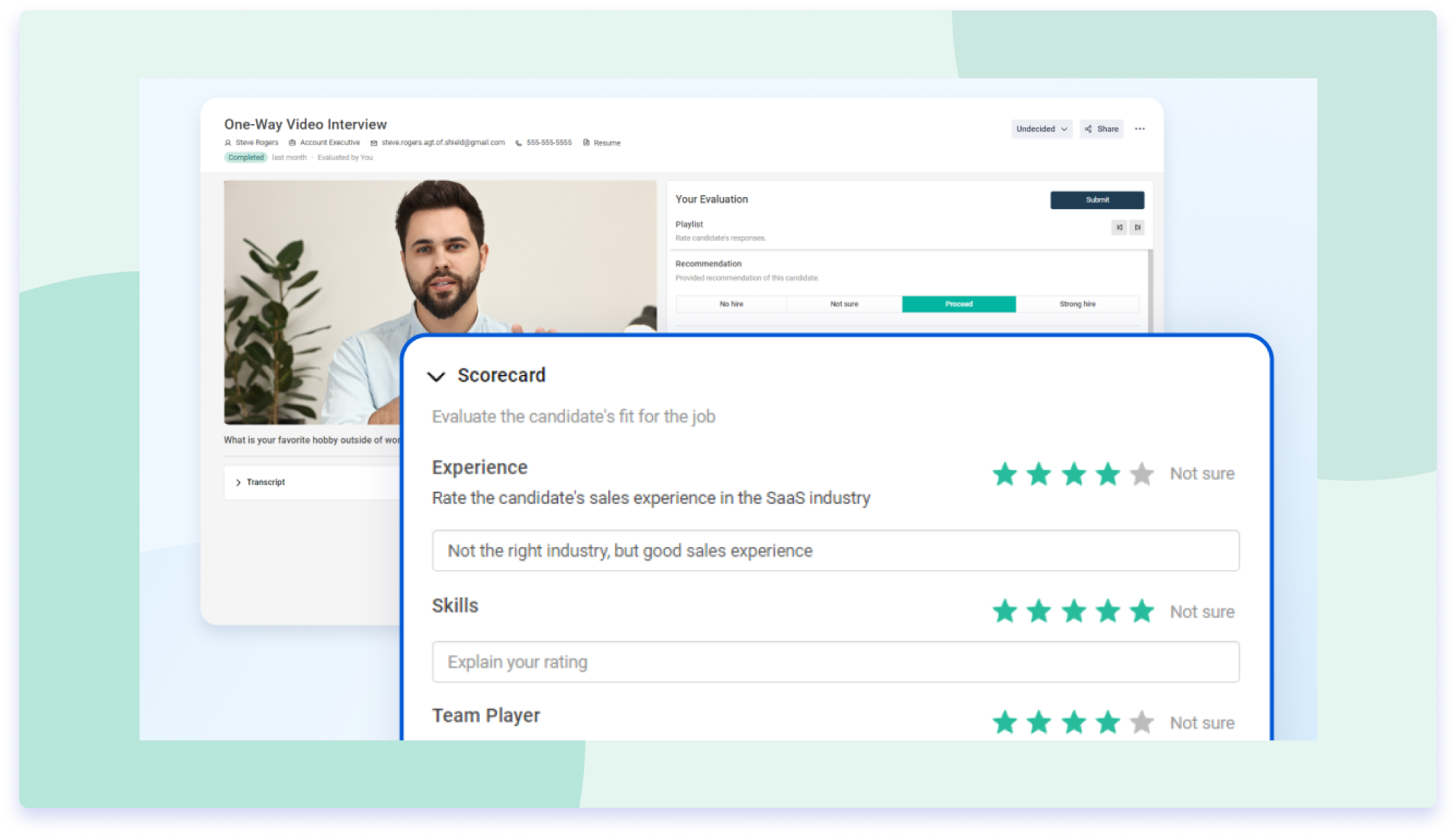Screen dimensions: 1456x836
Task: Open the three-dot more options menu
Action: [x=1140, y=129]
